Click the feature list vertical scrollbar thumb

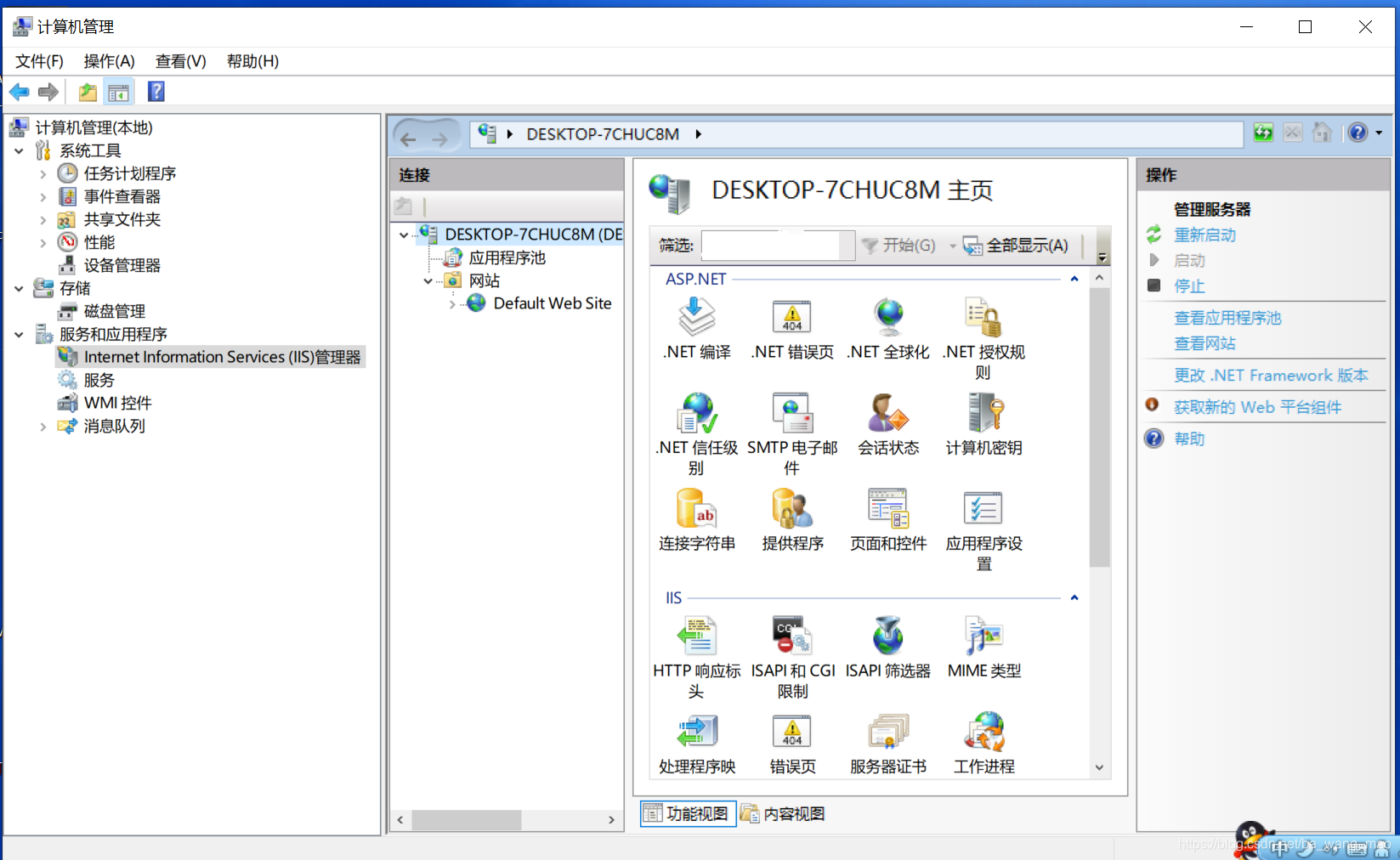1099,427
